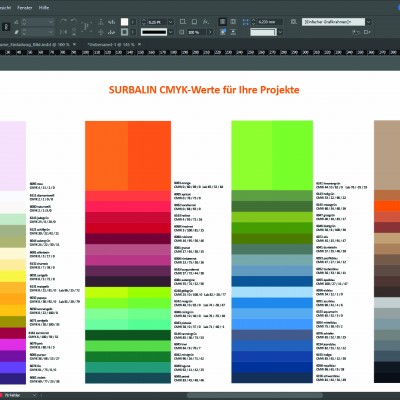Close the Unbenannt-1 document tab
400x400 pixels.
pos(139,44)
